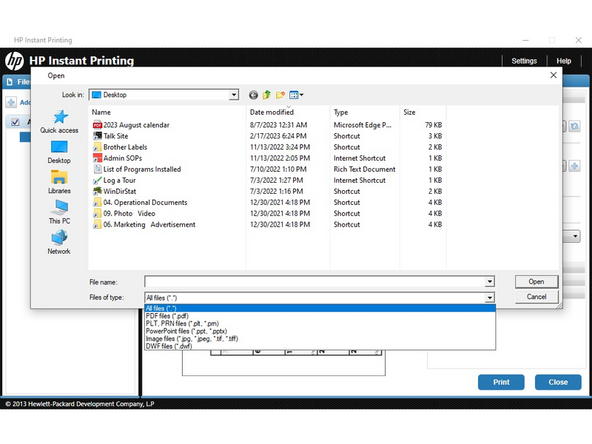Click the Open button in the dialog

[x=536, y=282]
